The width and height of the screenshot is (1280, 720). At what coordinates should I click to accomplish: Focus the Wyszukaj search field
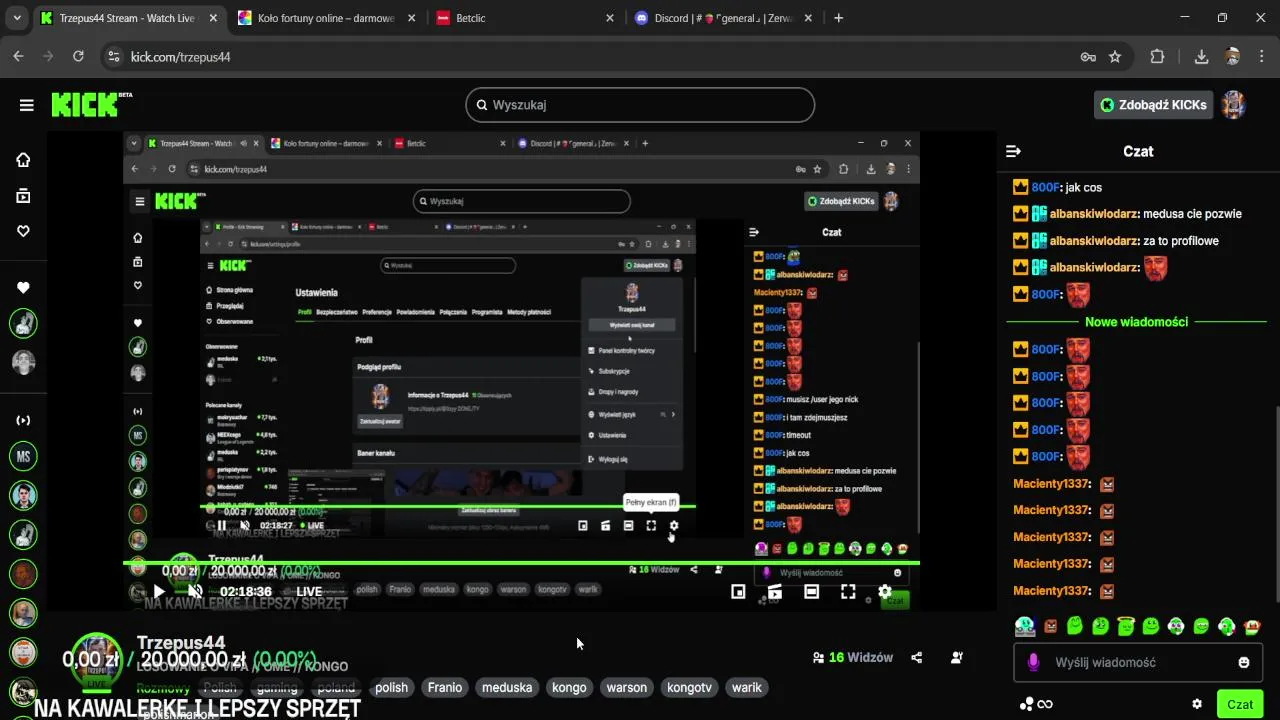(640, 105)
